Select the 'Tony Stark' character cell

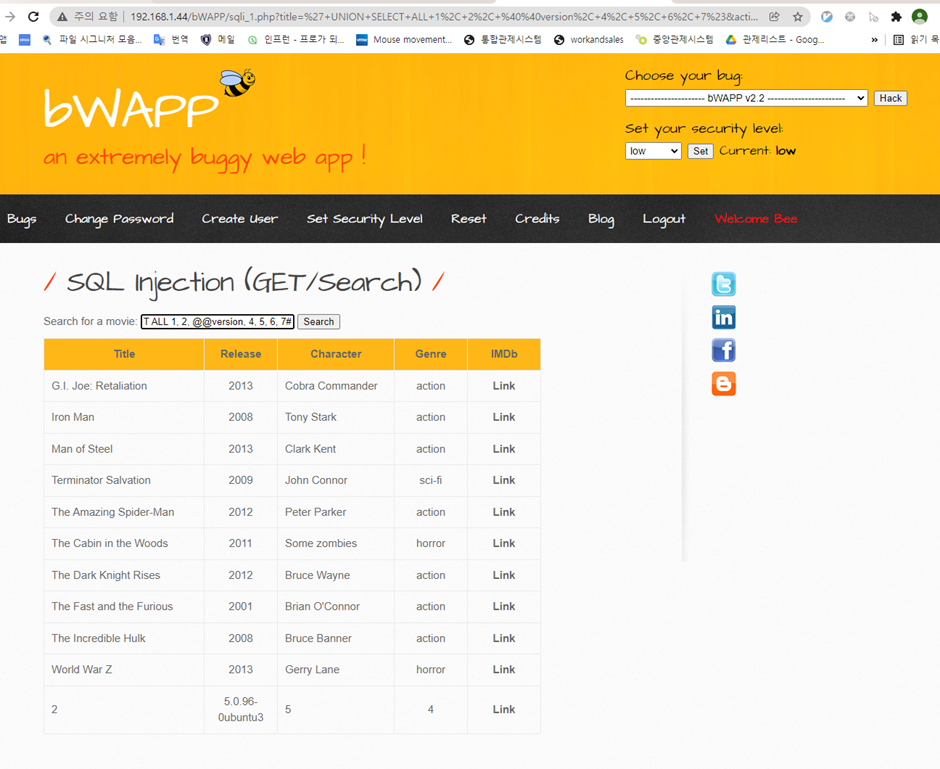(336, 417)
